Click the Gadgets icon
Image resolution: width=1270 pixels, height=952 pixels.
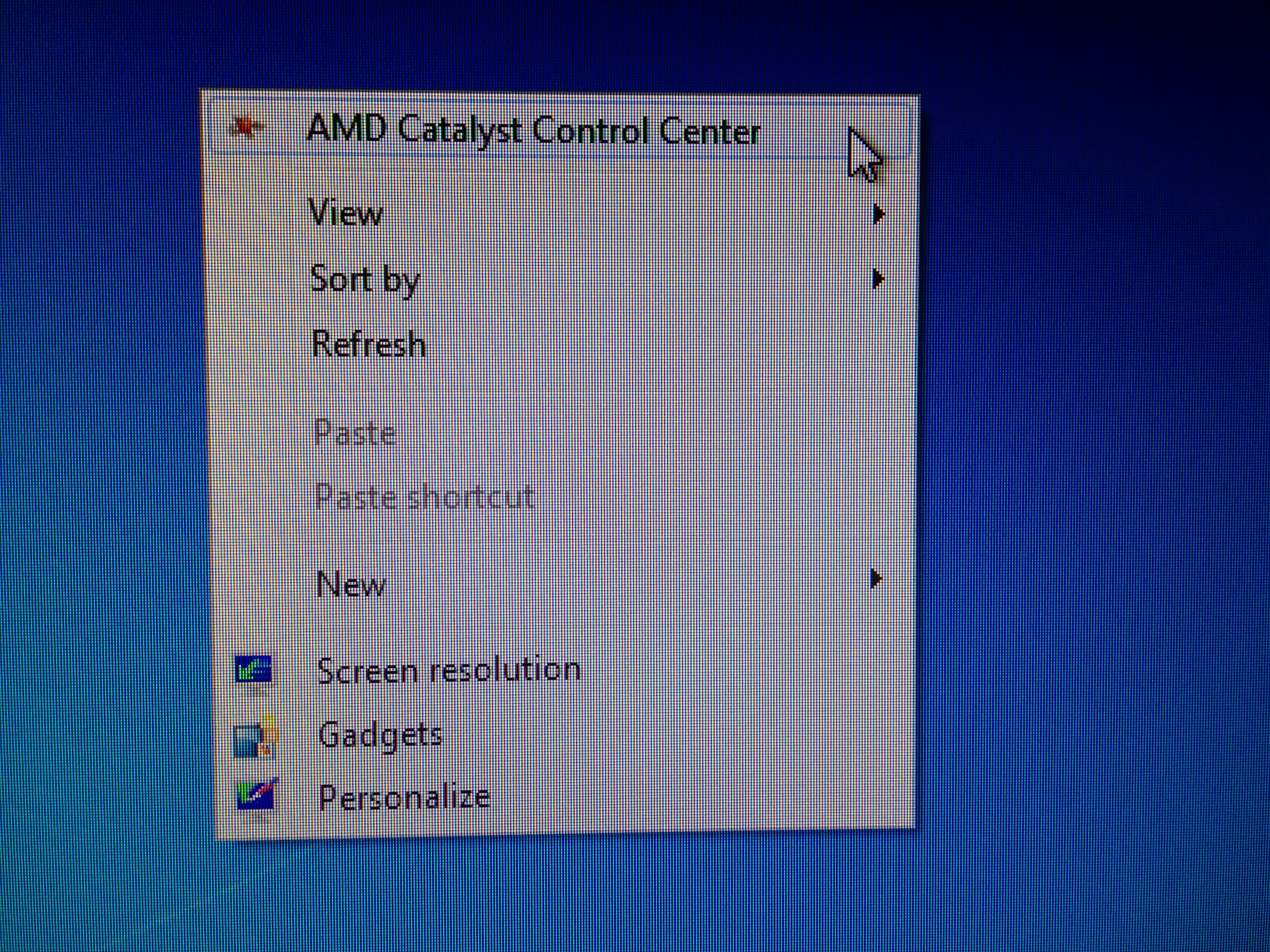pyautogui.click(x=256, y=737)
